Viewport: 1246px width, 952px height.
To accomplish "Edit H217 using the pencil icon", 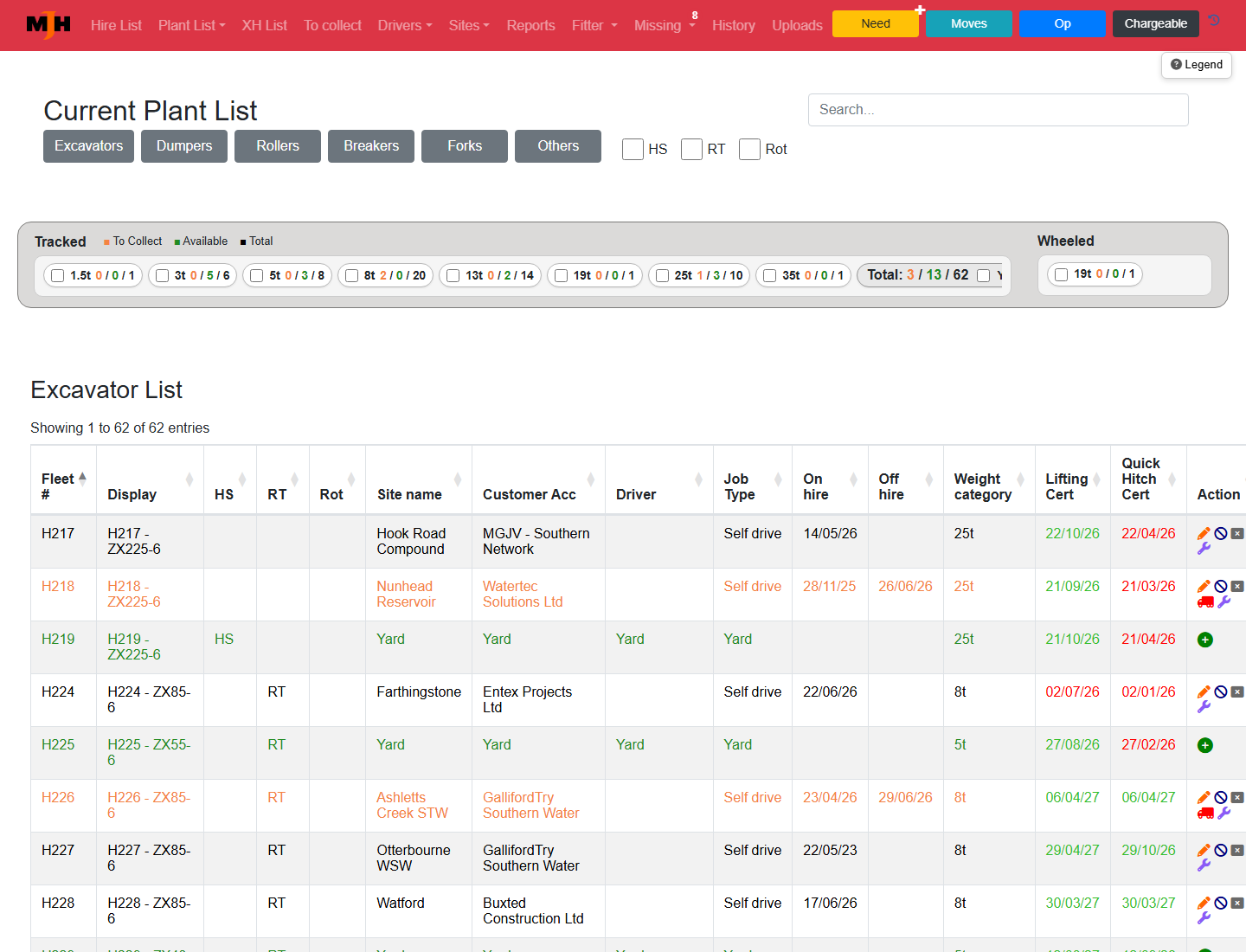I will (x=1204, y=533).
